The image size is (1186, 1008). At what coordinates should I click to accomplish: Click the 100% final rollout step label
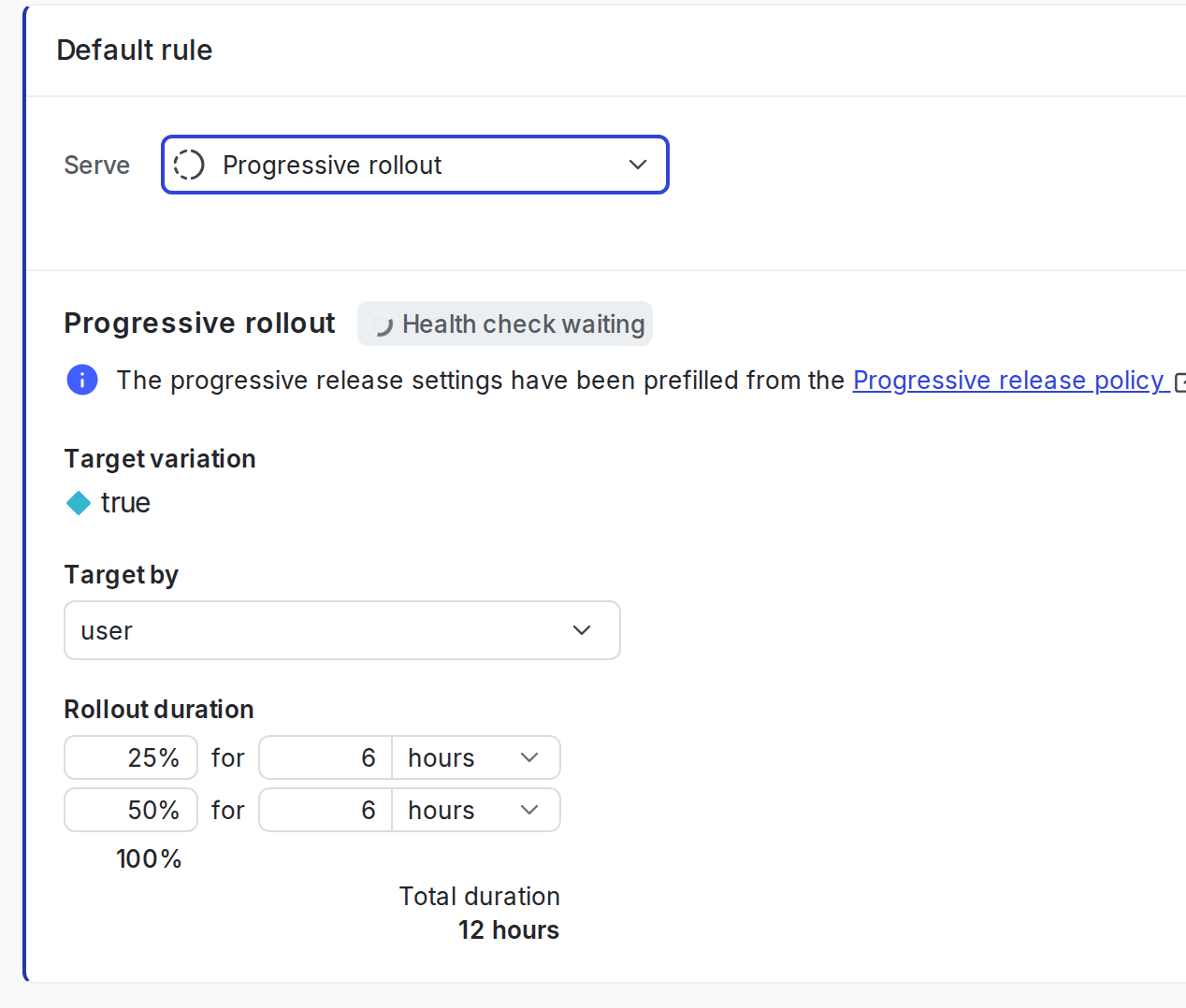149,858
